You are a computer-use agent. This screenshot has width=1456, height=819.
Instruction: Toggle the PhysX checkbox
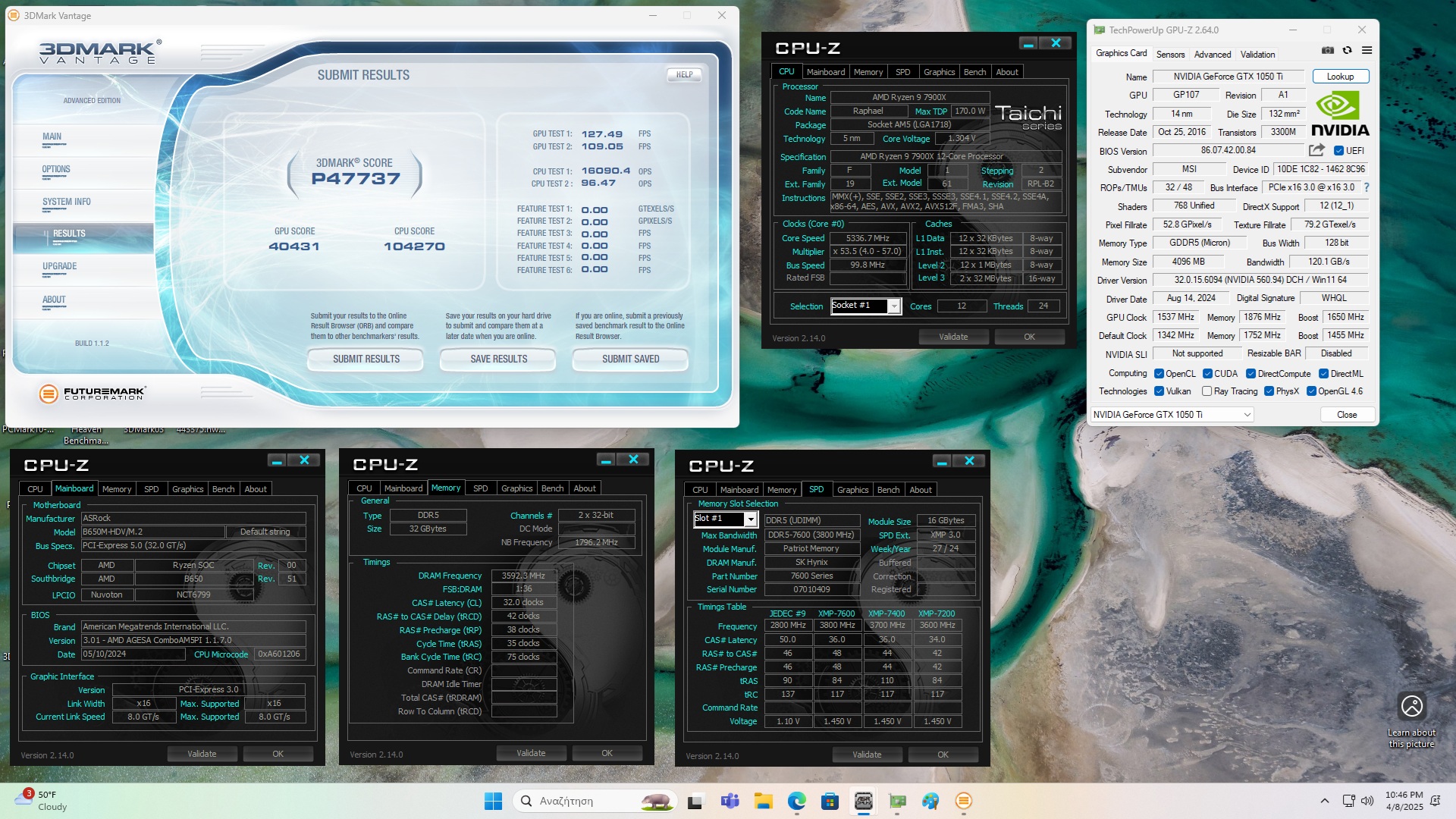coord(1269,391)
